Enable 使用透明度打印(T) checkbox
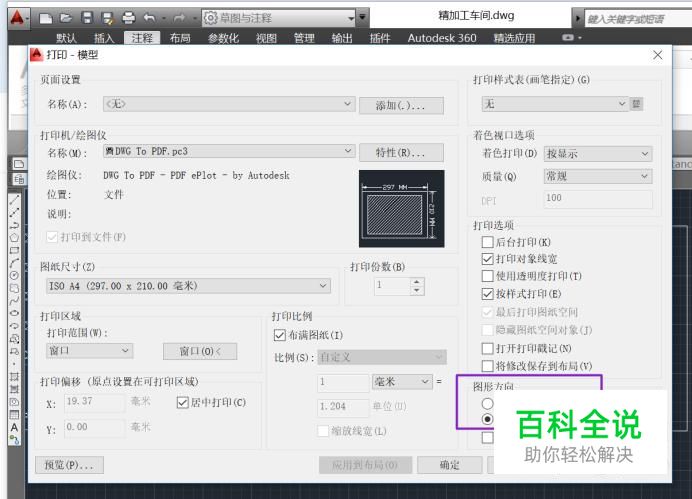The image size is (692, 499). (x=487, y=276)
